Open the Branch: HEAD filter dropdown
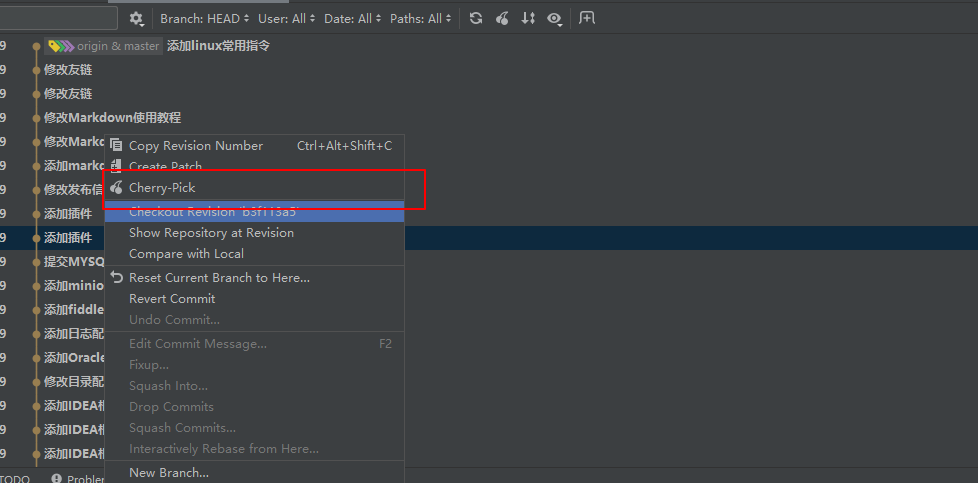Viewport: 978px width, 483px height. click(205, 19)
